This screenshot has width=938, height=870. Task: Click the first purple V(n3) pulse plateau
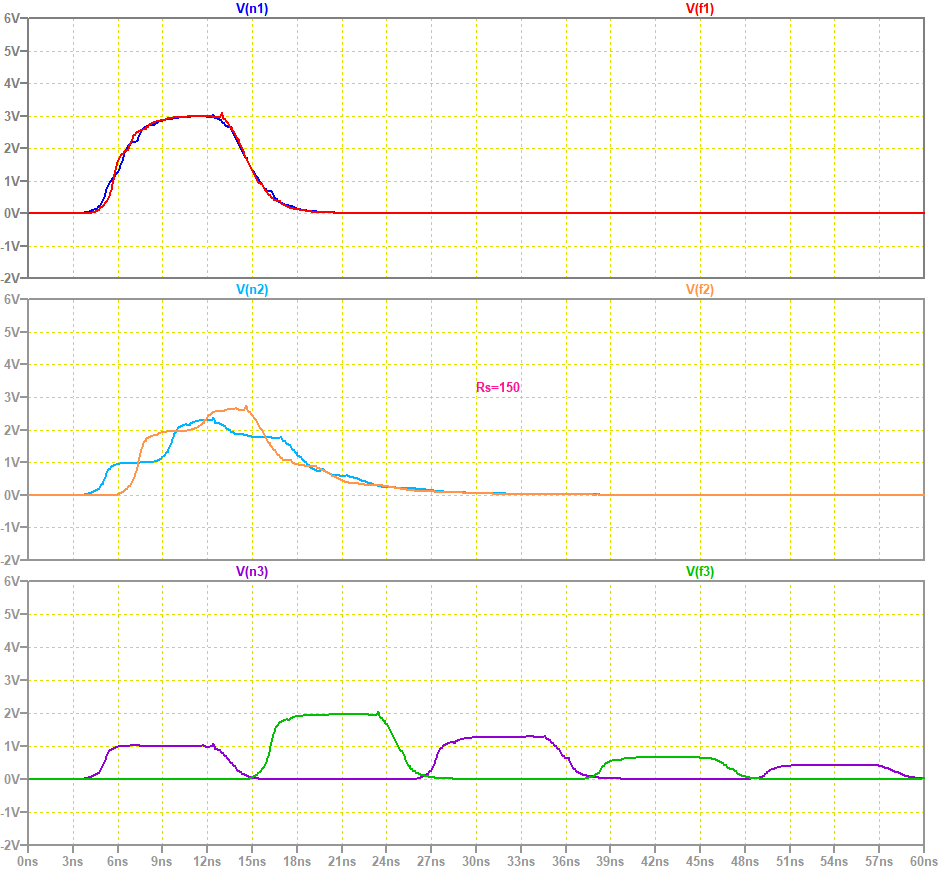[x=160, y=746]
